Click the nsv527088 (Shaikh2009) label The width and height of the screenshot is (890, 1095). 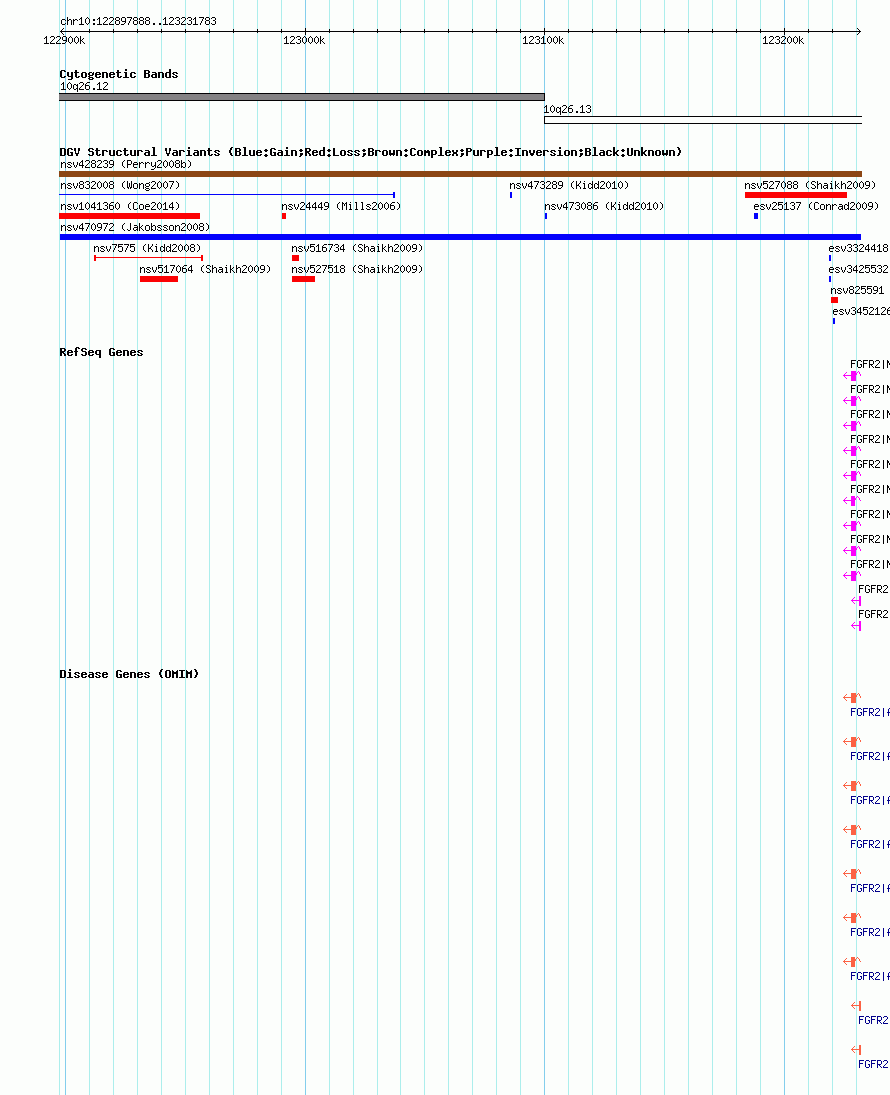pyautogui.click(x=810, y=185)
